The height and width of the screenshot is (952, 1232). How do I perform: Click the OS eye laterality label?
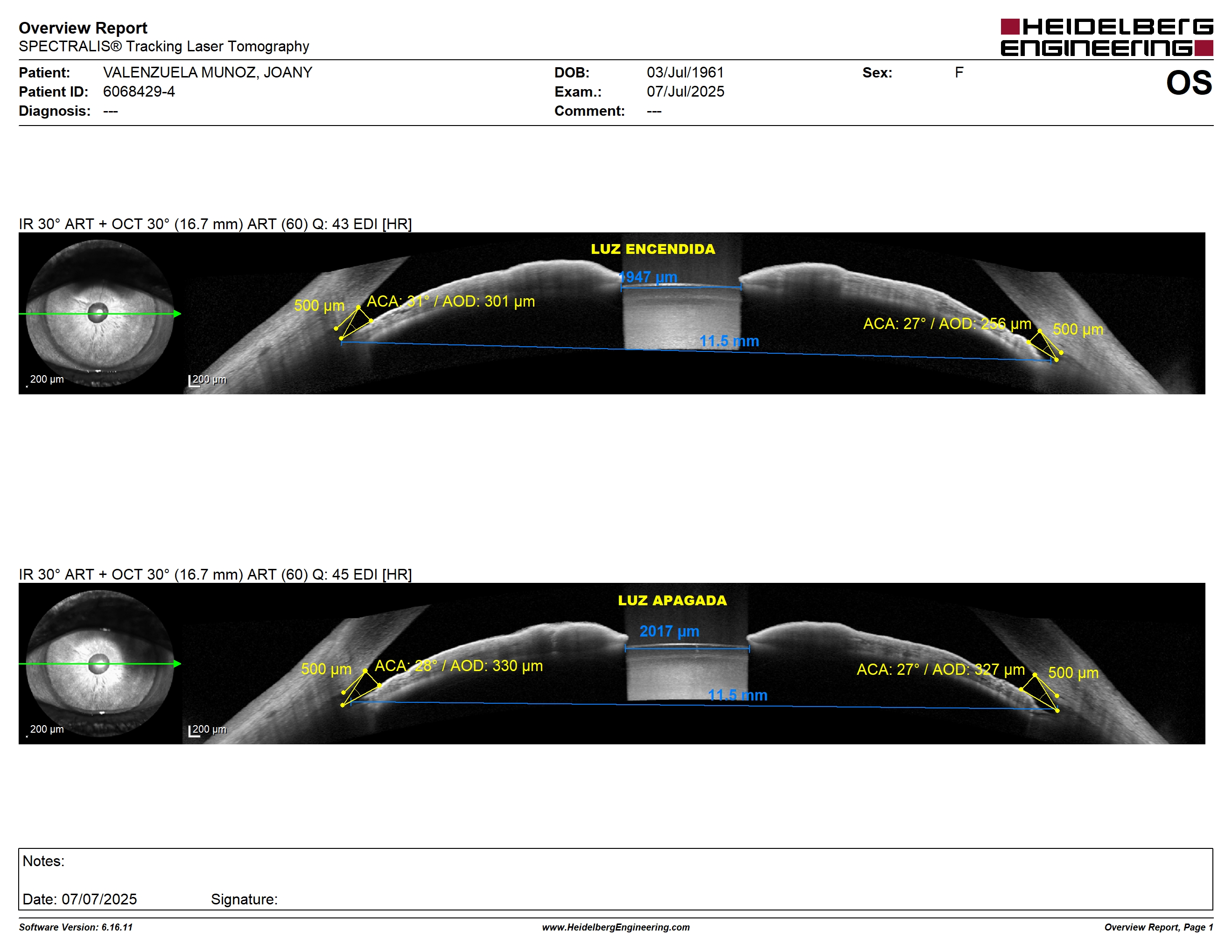1189,83
